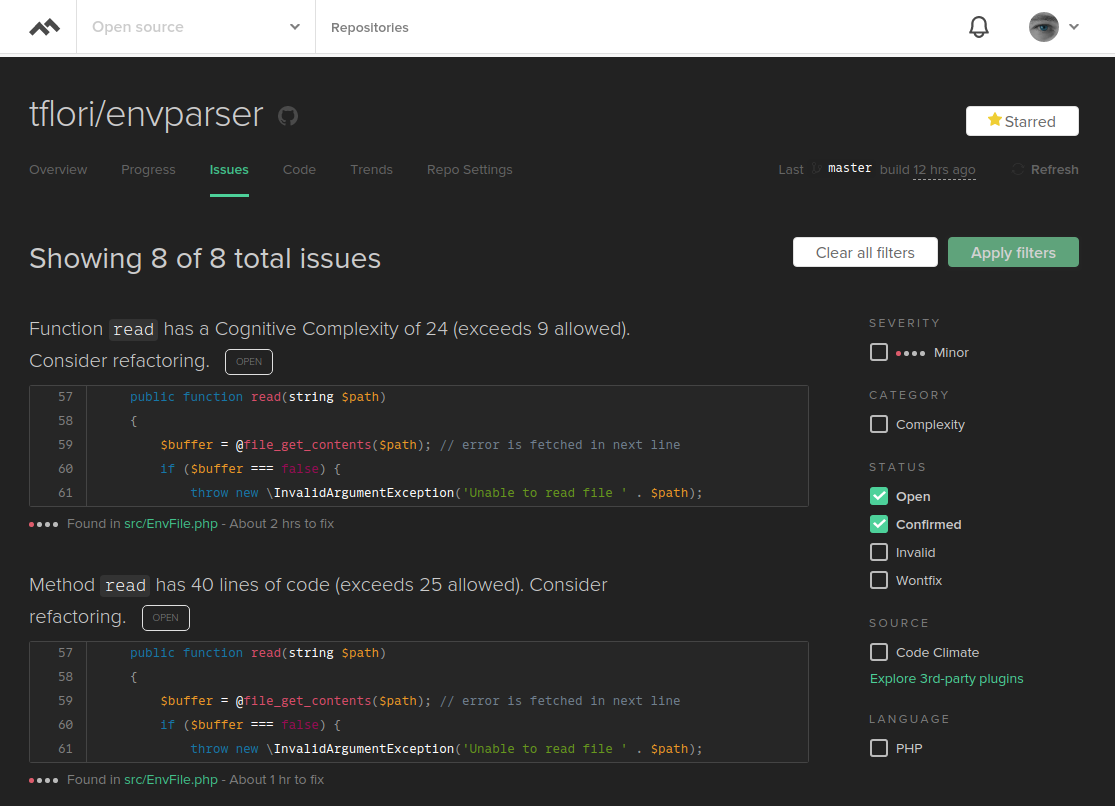Click severity dots before 'About 1 hr to fix'
Screen dimensions: 1115x806
43,780
